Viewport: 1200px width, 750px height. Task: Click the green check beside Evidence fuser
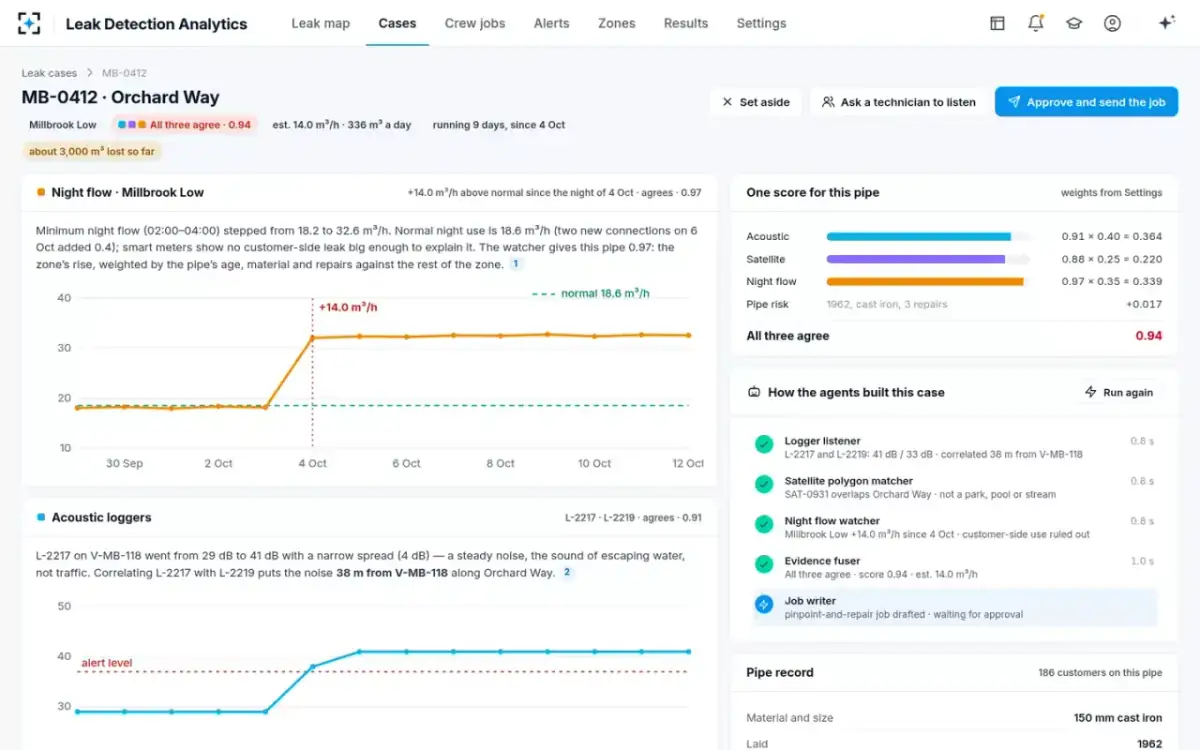coord(764,564)
